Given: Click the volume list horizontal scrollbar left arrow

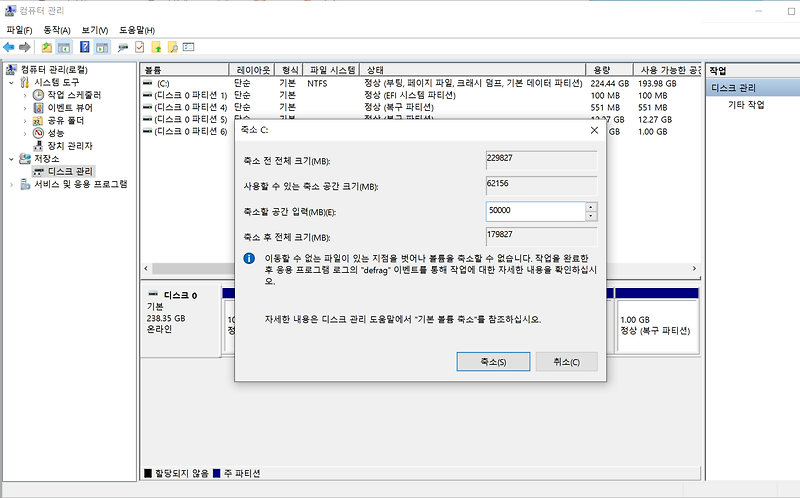Looking at the screenshot, I should 146,268.
